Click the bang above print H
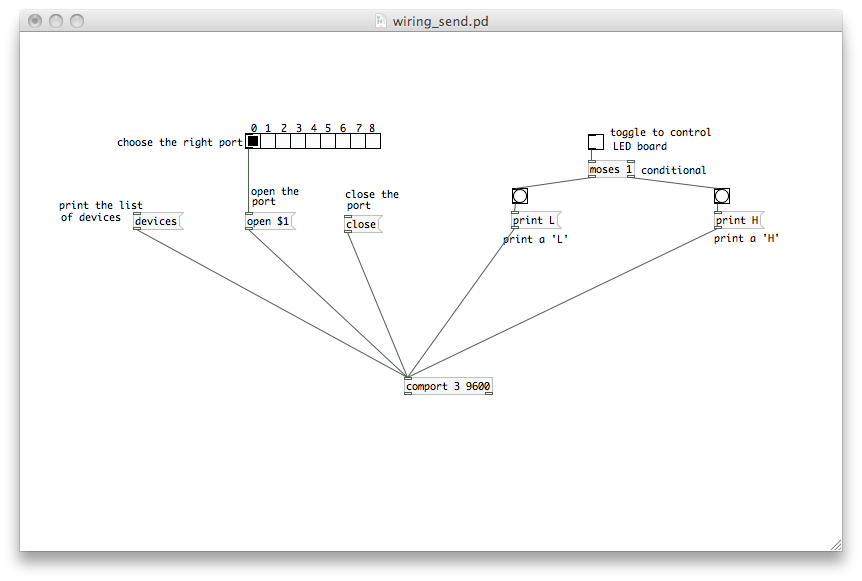 [722, 196]
